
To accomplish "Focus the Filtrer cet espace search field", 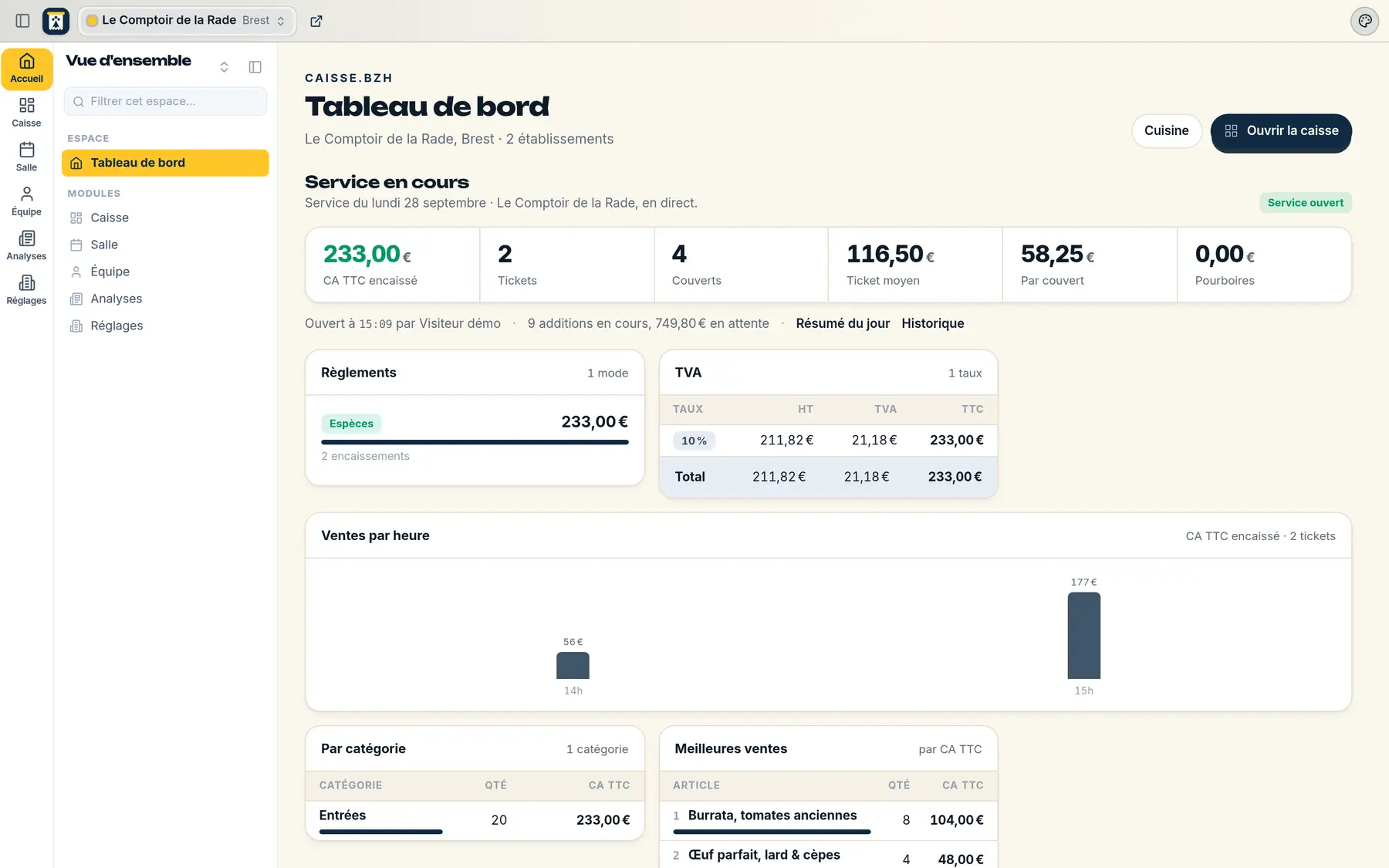I will point(166,101).
